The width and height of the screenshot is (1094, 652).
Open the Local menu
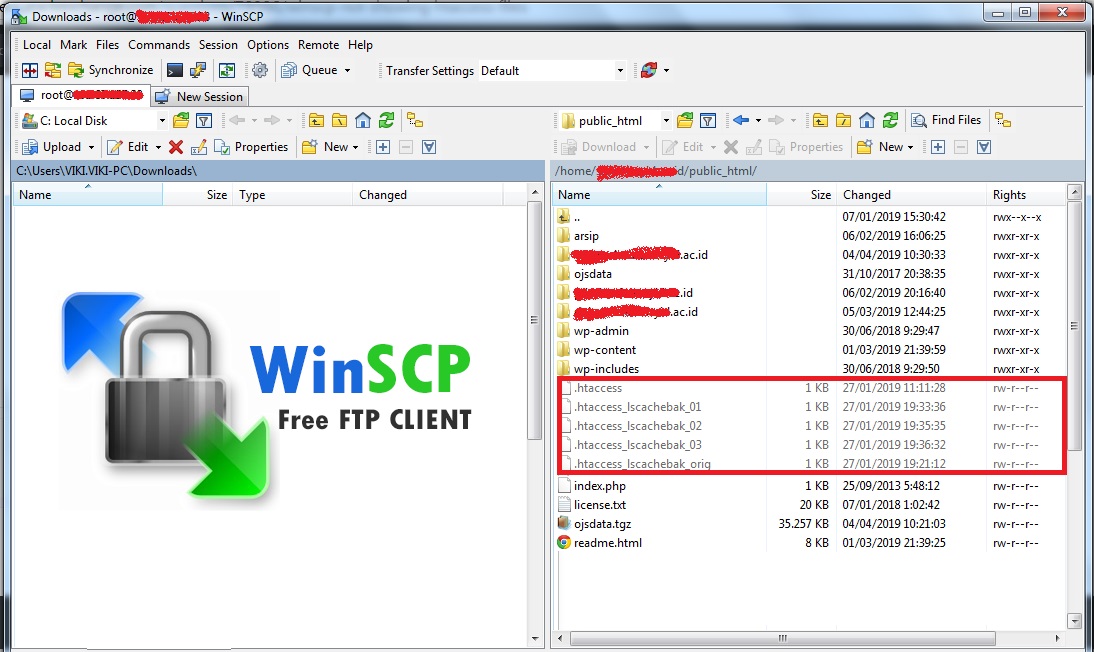[37, 45]
